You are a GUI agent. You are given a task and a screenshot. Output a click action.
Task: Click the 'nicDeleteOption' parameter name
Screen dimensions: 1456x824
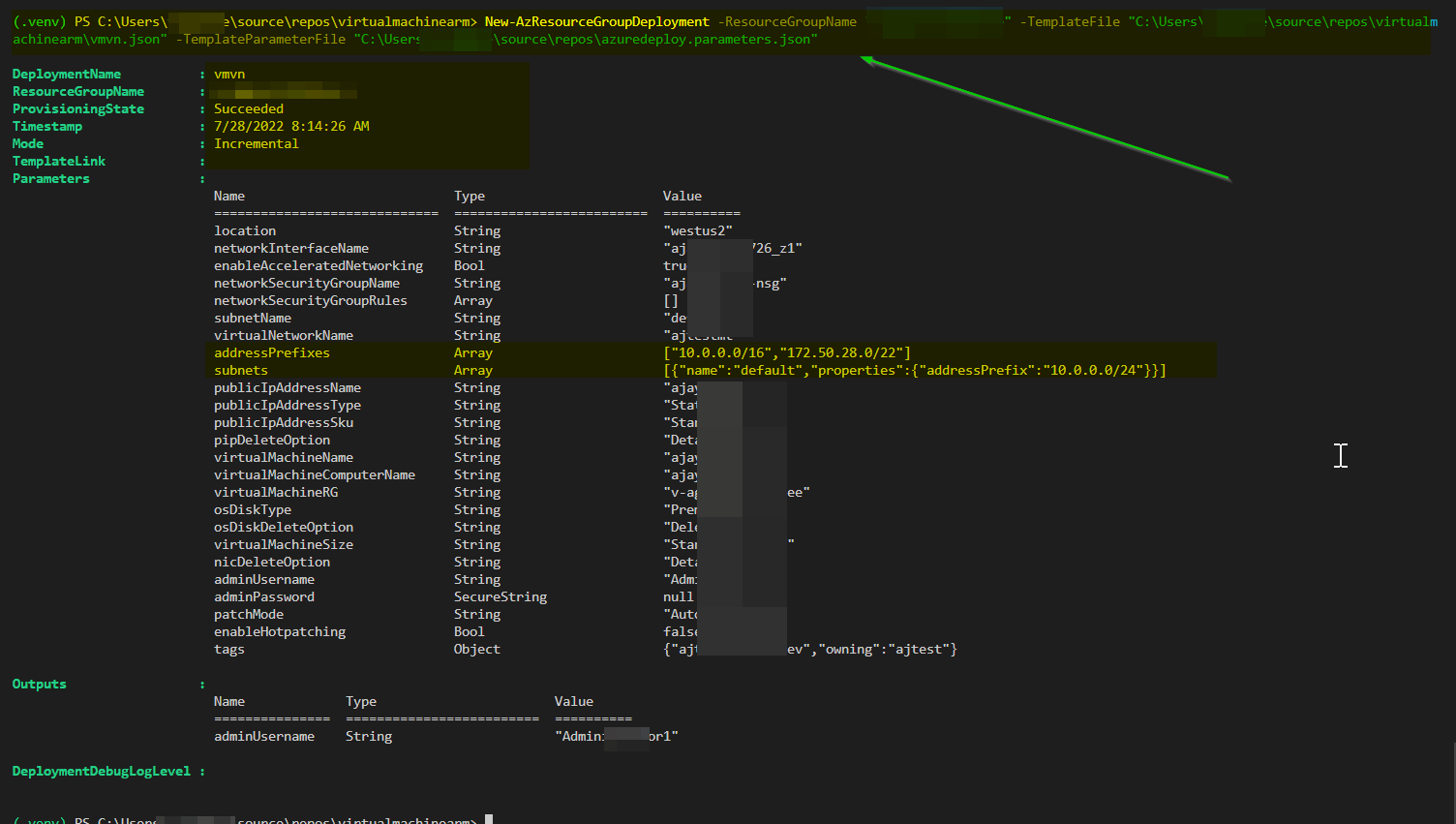pyautogui.click(x=272, y=563)
